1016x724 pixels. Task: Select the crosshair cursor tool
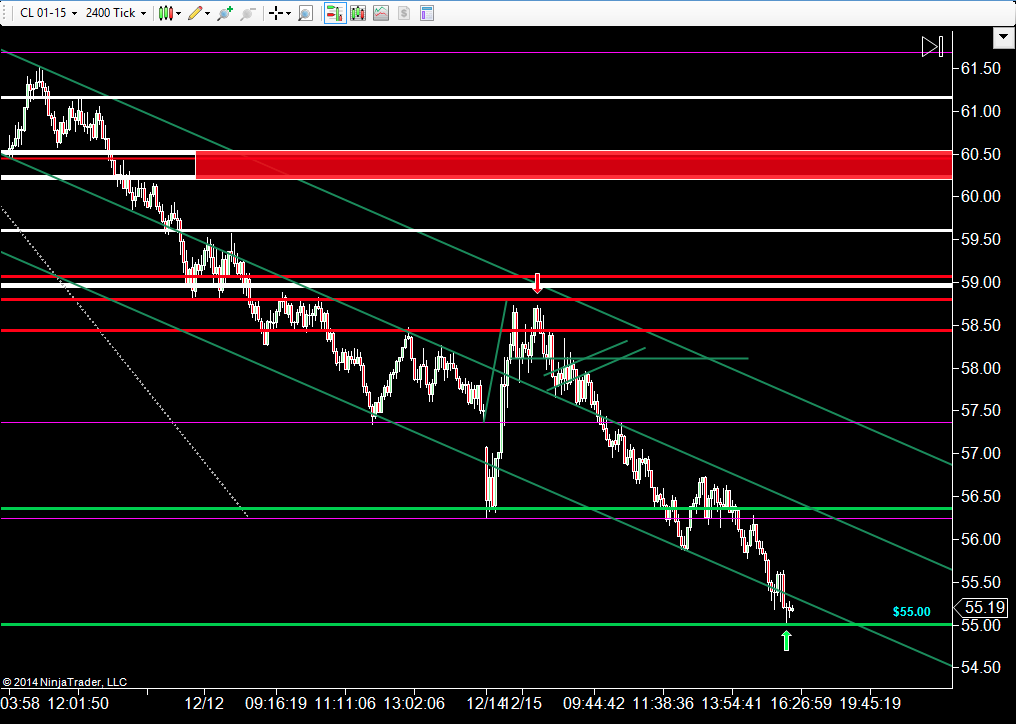[x=276, y=13]
